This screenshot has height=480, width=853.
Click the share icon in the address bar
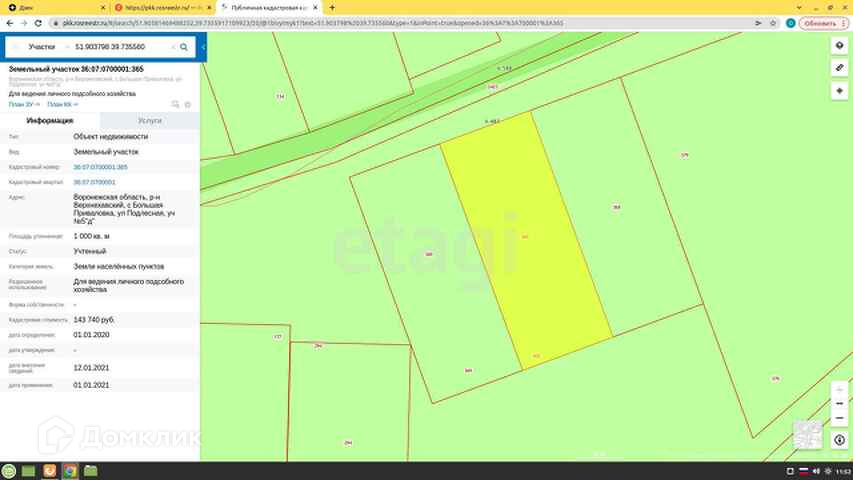[758, 23]
